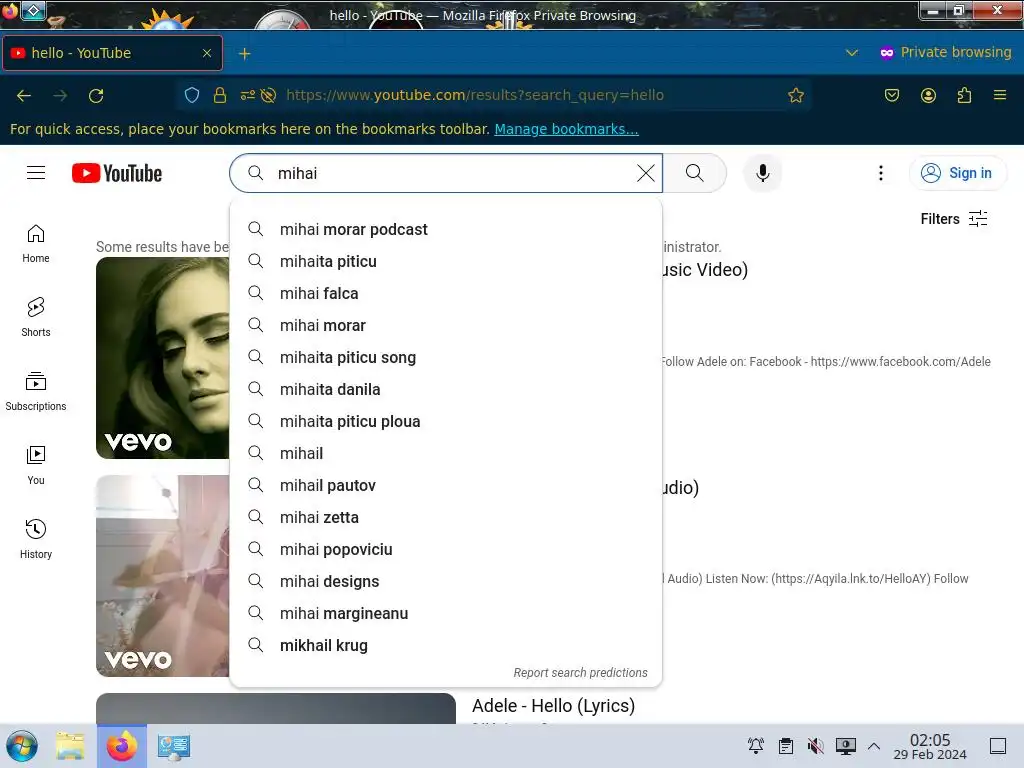Select suggestion 'mihaita piticu'

[446, 261]
